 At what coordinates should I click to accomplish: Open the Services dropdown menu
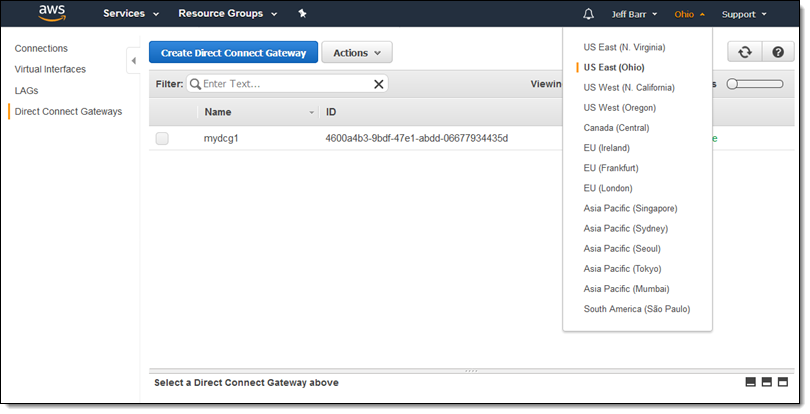tap(131, 14)
